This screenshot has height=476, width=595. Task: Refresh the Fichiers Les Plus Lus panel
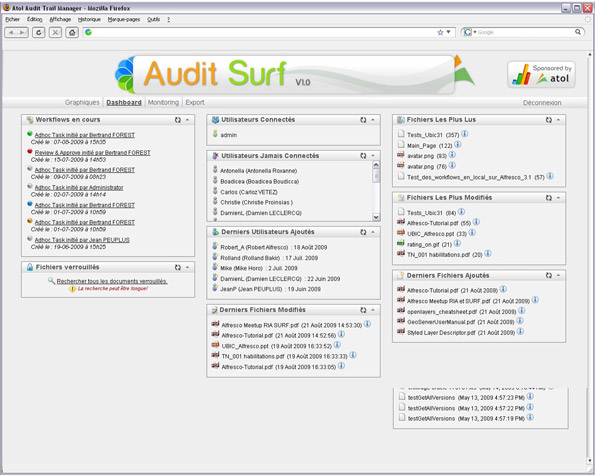549,120
